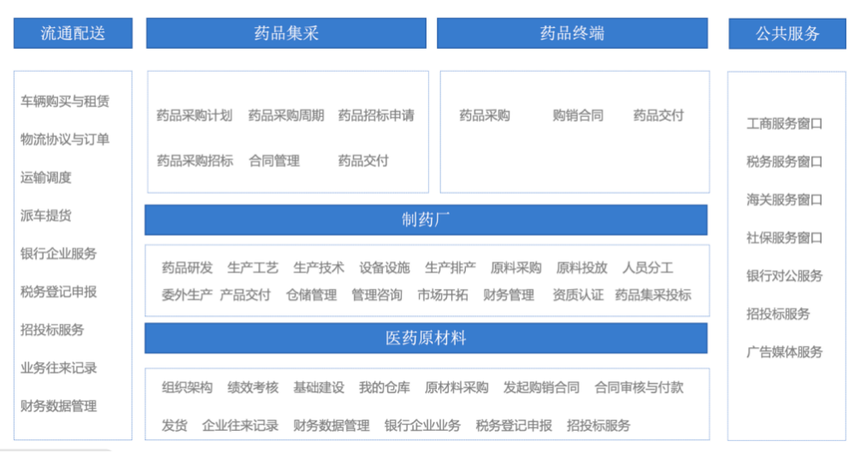Click the 流通配送 header
860x453 pixels.
coord(73,33)
